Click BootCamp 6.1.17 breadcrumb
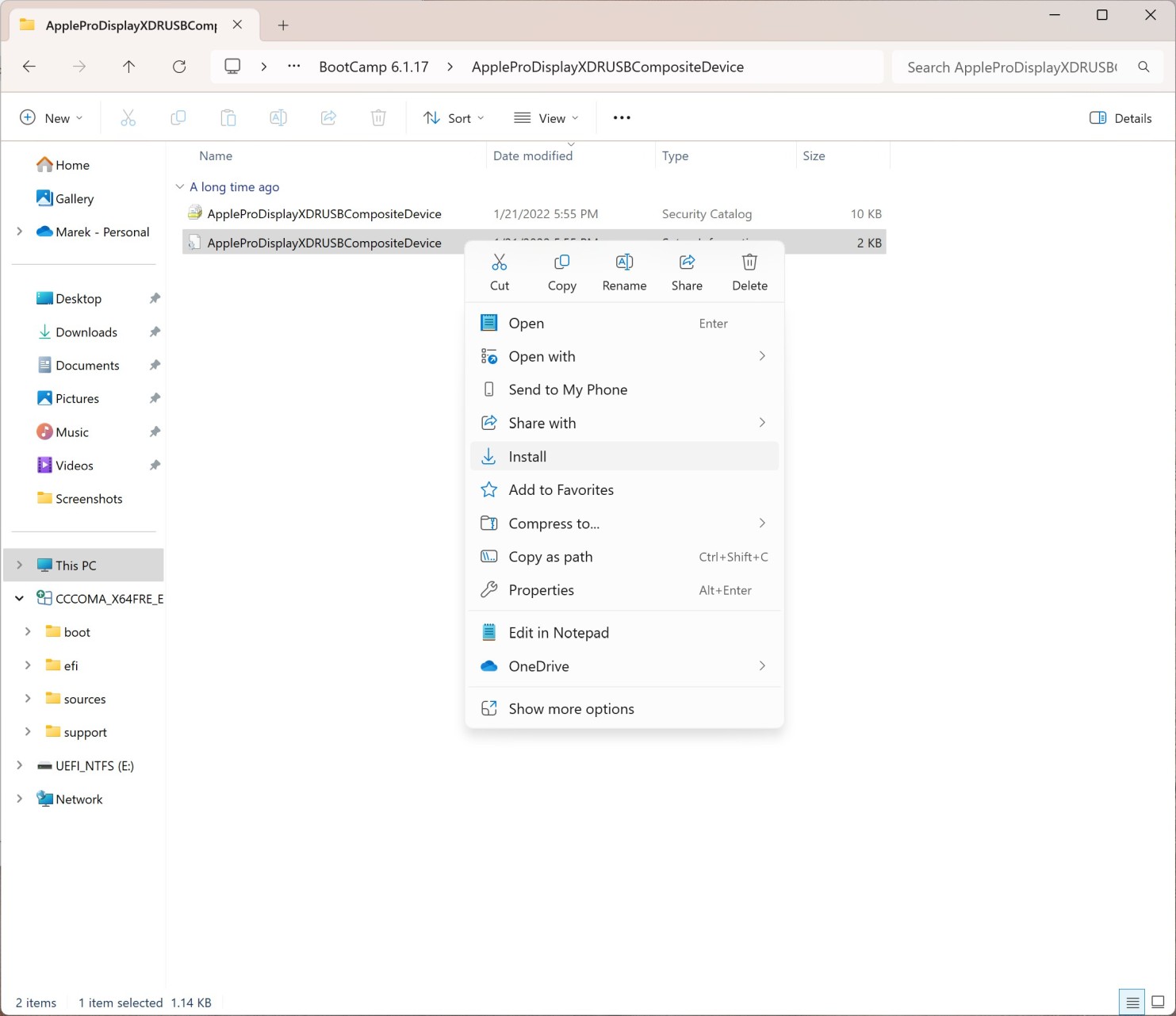The height and width of the screenshot is (1016, 1176). tap(373, 67)
